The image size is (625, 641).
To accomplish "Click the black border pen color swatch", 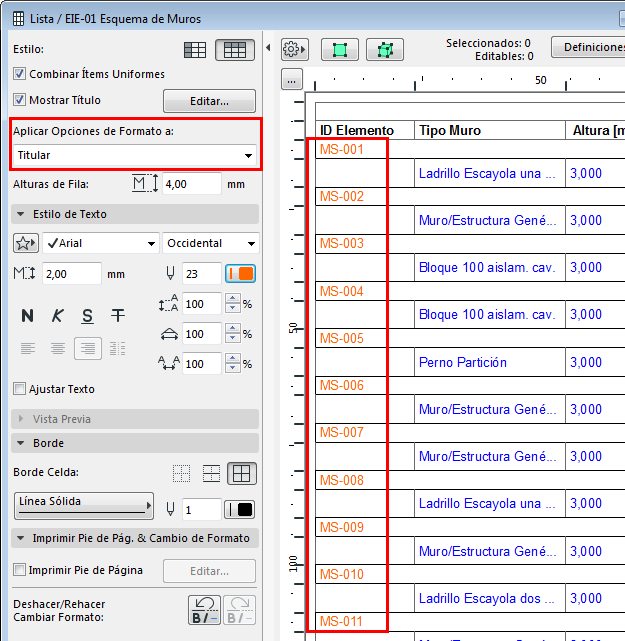I will pyautogui.click(x=240, y=509).
